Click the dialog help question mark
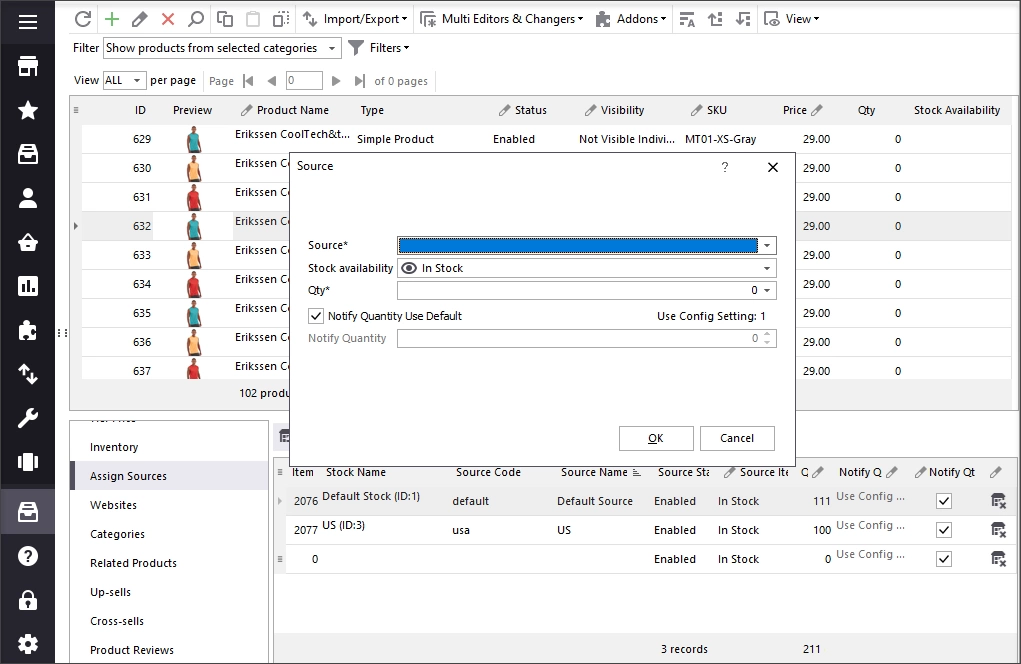The image size is (1021, 664). [725, 167]
